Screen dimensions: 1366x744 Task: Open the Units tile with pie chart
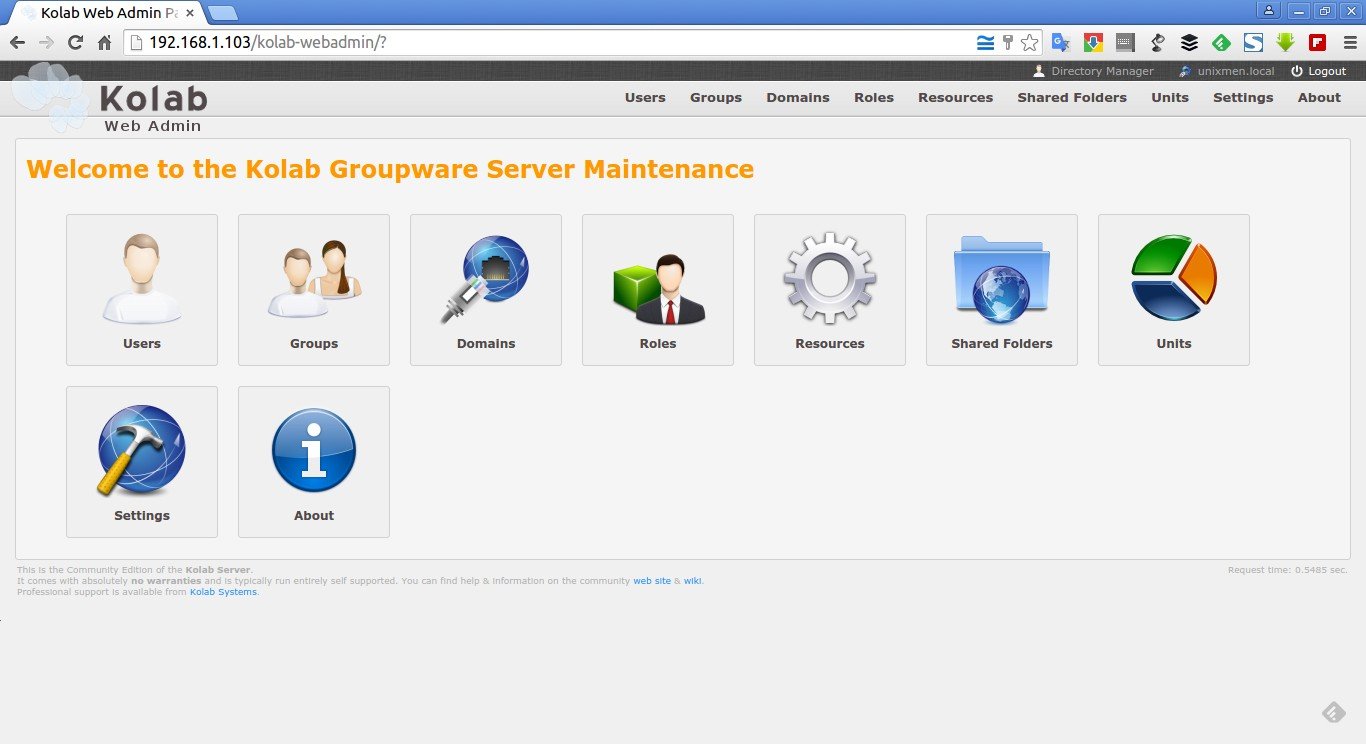(1174, 290)
